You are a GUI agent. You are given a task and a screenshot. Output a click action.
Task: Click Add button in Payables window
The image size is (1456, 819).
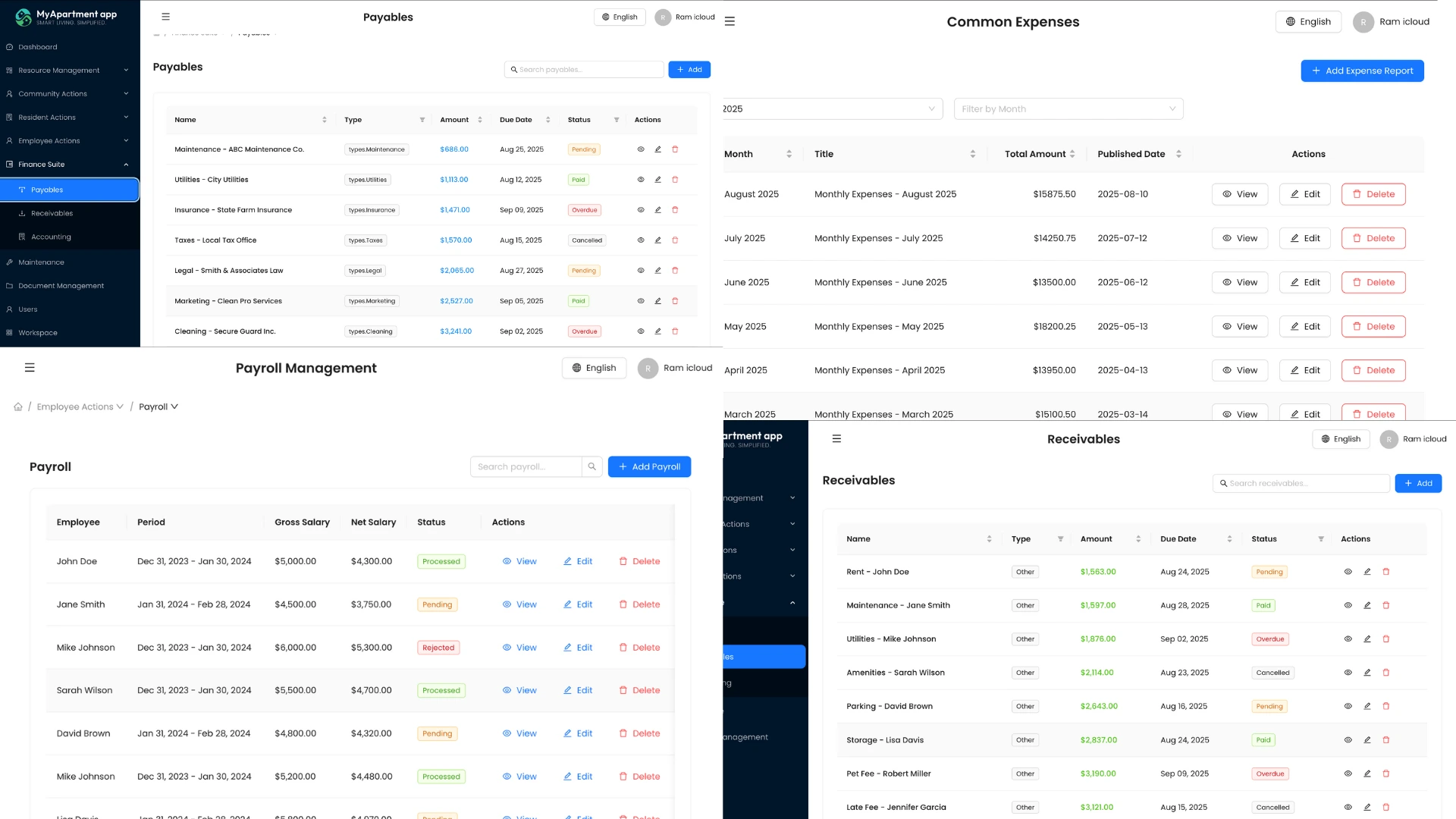pos(689,70)
